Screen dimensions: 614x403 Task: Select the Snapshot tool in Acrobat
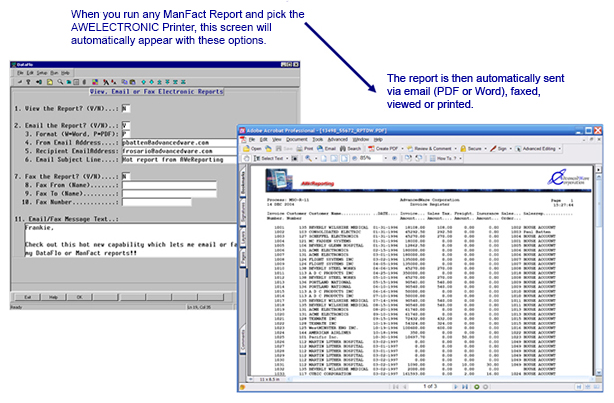(x=294, y=158)
